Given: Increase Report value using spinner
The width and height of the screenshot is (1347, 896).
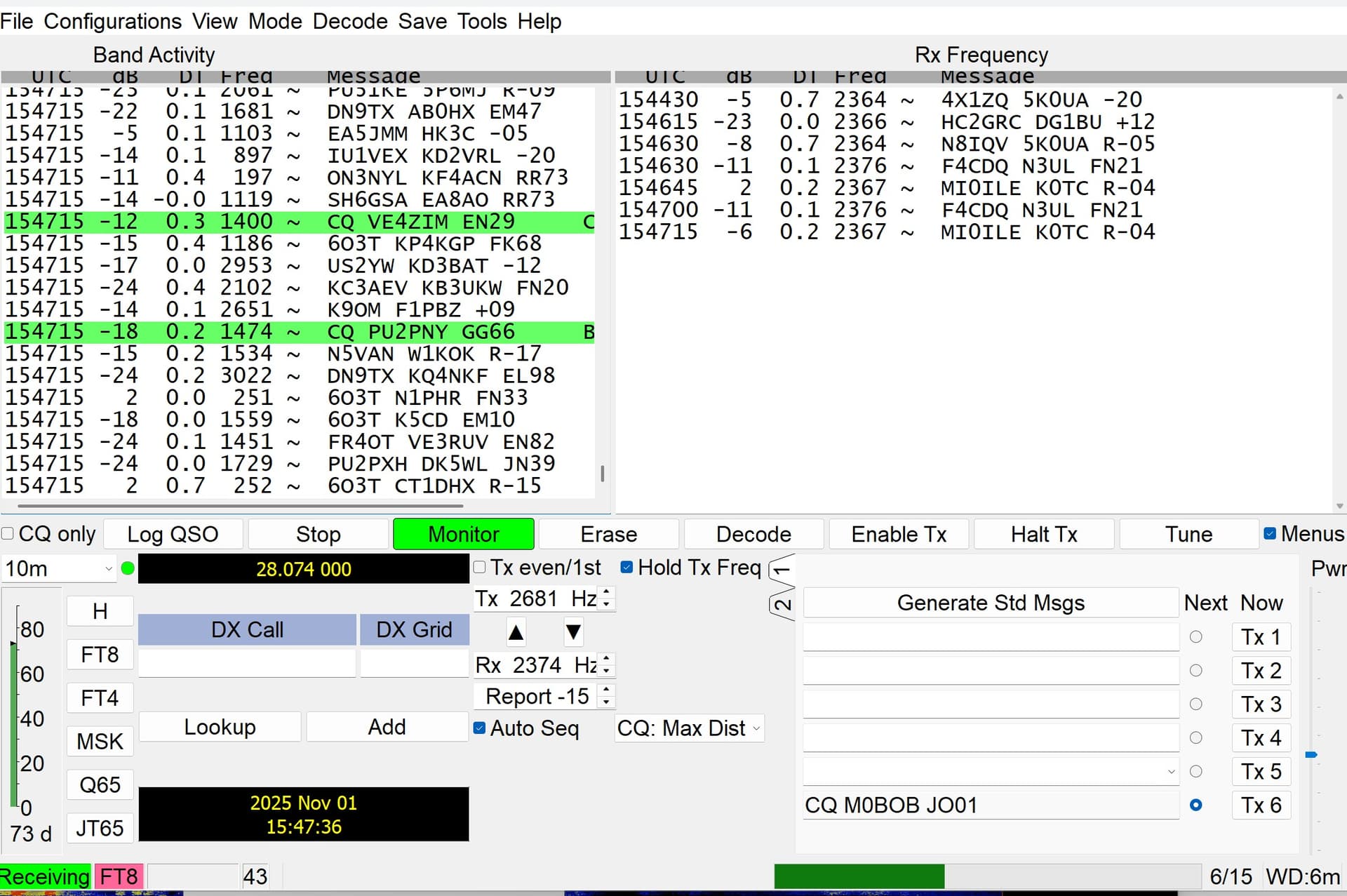Looking at the screenshot, I should coord(607,690).
